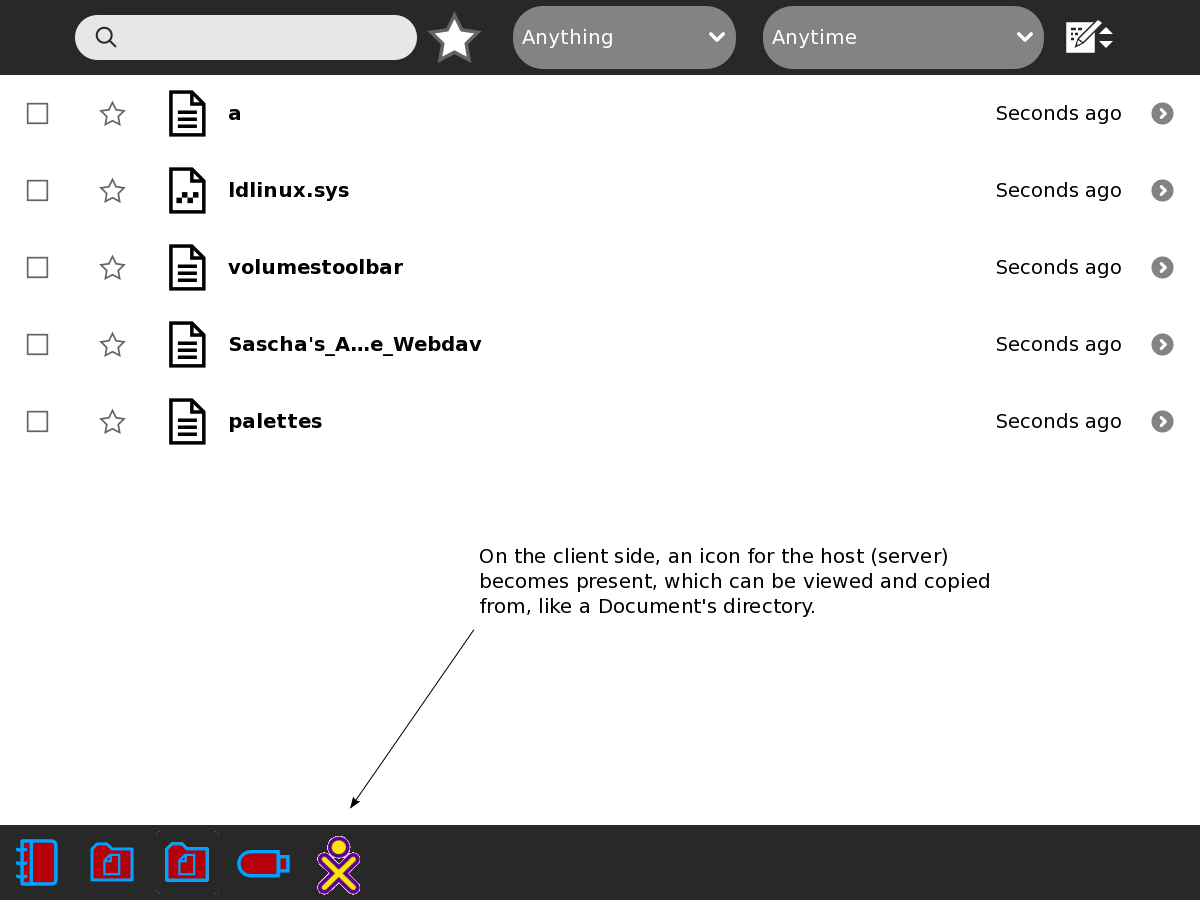Expand the Anything type filter dropdown

tap(624, 38)
